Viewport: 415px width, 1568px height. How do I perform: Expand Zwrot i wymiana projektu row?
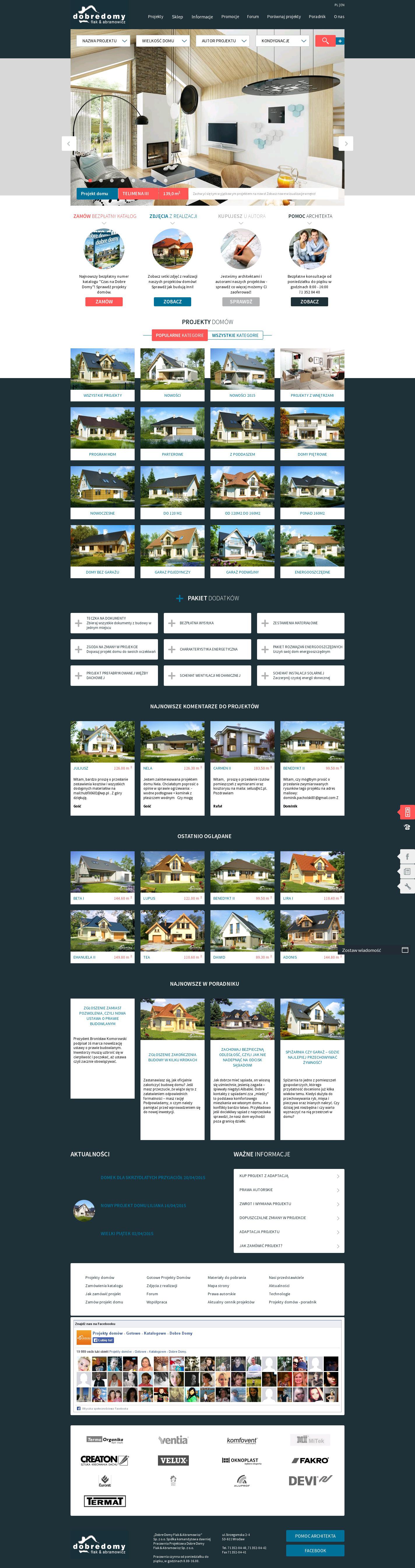[289, 1203]
